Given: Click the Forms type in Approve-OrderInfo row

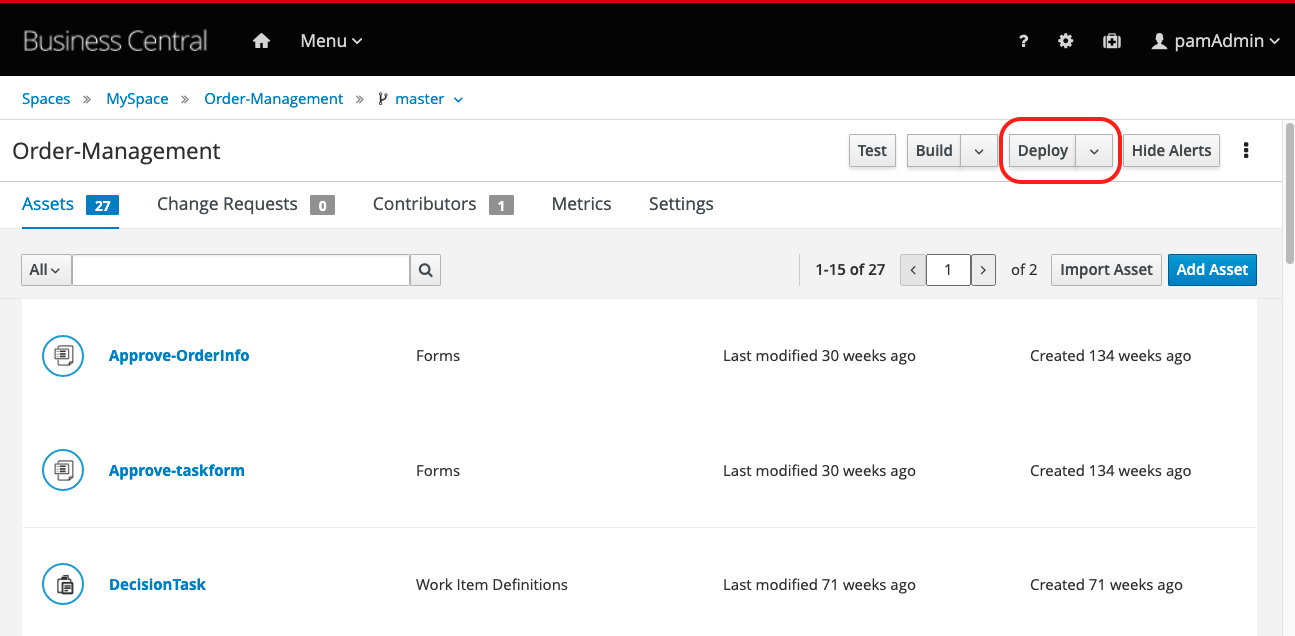Looking at the screenshot, I should (438, 356).
